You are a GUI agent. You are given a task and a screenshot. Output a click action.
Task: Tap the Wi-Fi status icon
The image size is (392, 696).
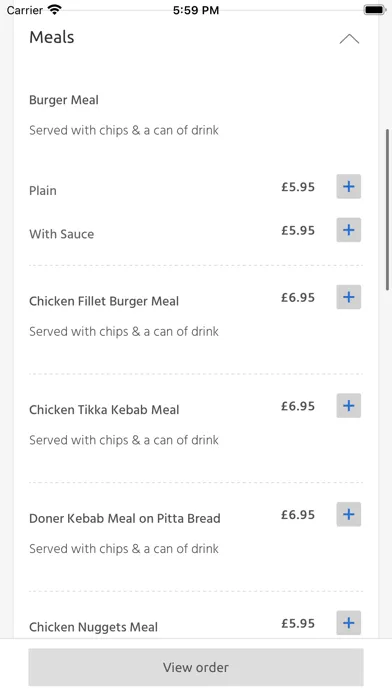[55, 10]
